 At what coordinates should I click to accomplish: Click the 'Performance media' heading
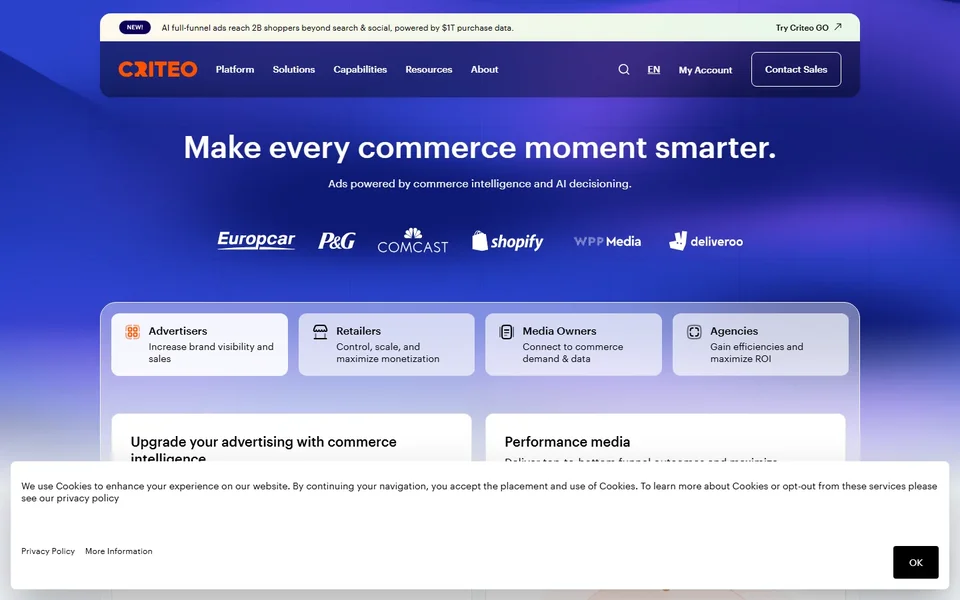[567, 441]
